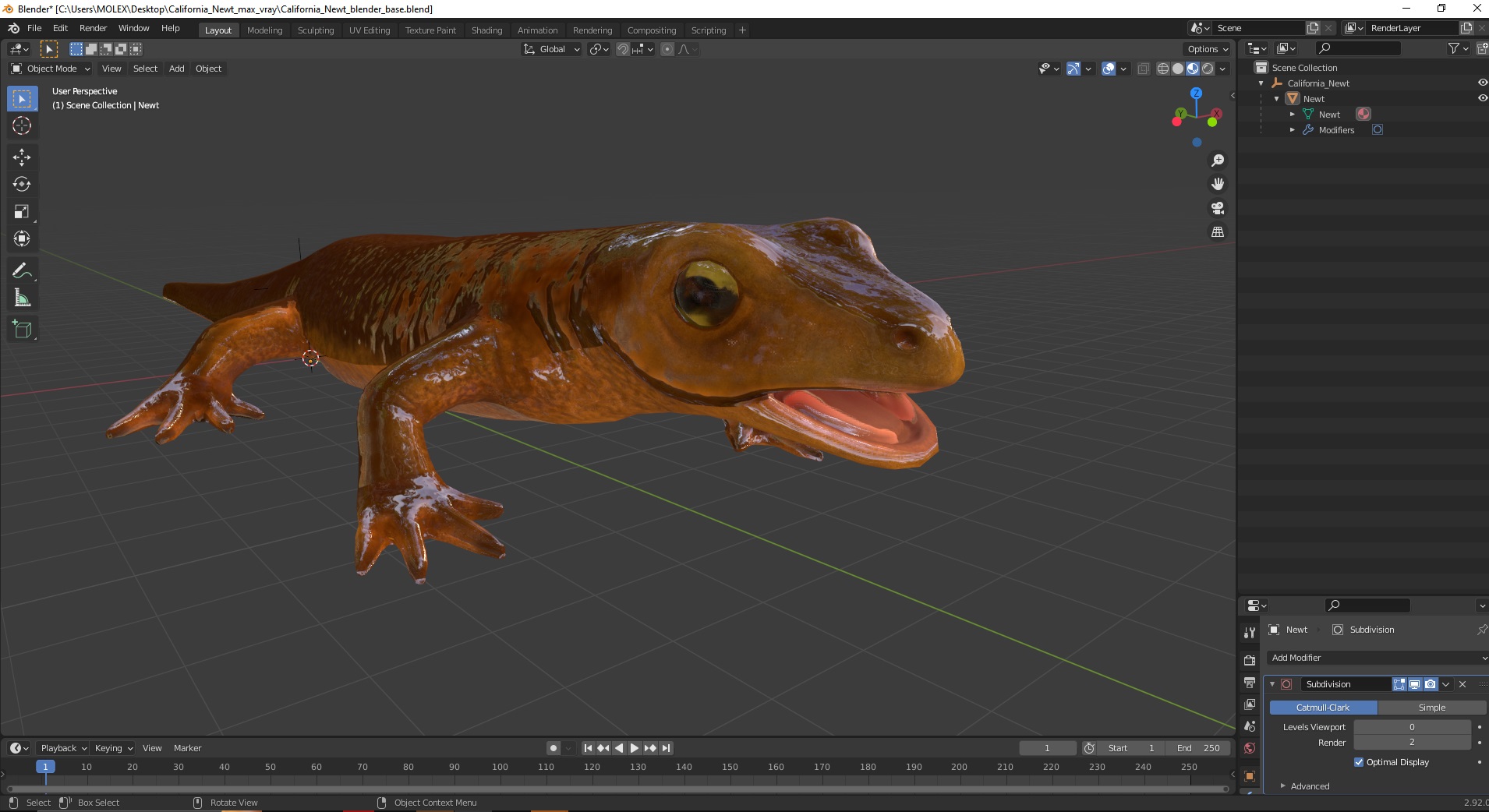Select the Annotate pencil tool
Viewport: 1489px width, 812px height.
point(22,271)
